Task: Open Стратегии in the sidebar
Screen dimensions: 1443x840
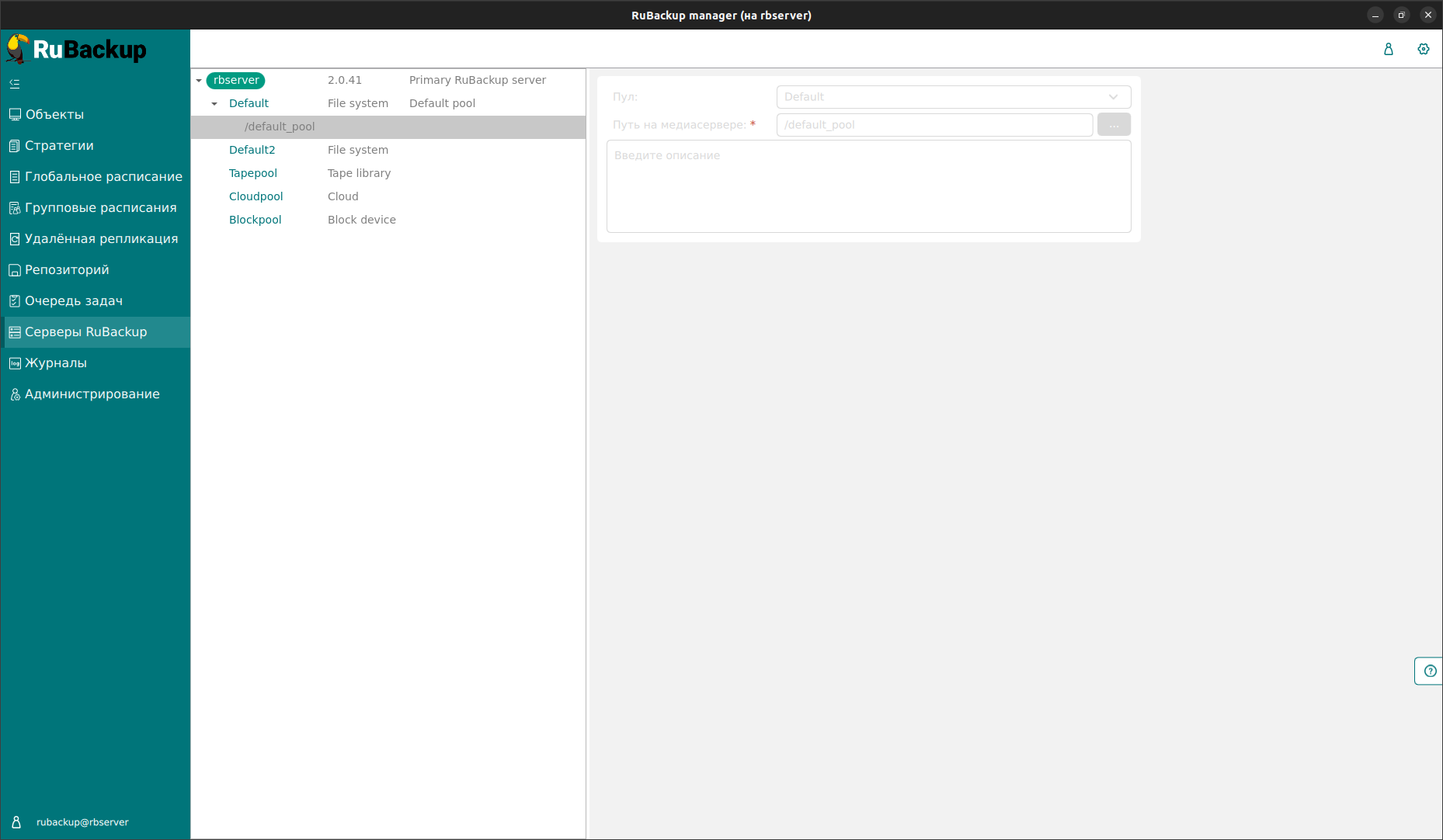Action: click(59, 146)
